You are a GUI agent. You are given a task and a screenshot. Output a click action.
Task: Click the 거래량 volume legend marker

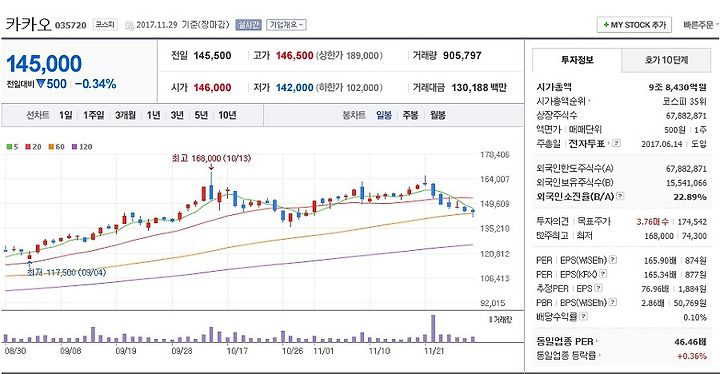tap(490, 319)
